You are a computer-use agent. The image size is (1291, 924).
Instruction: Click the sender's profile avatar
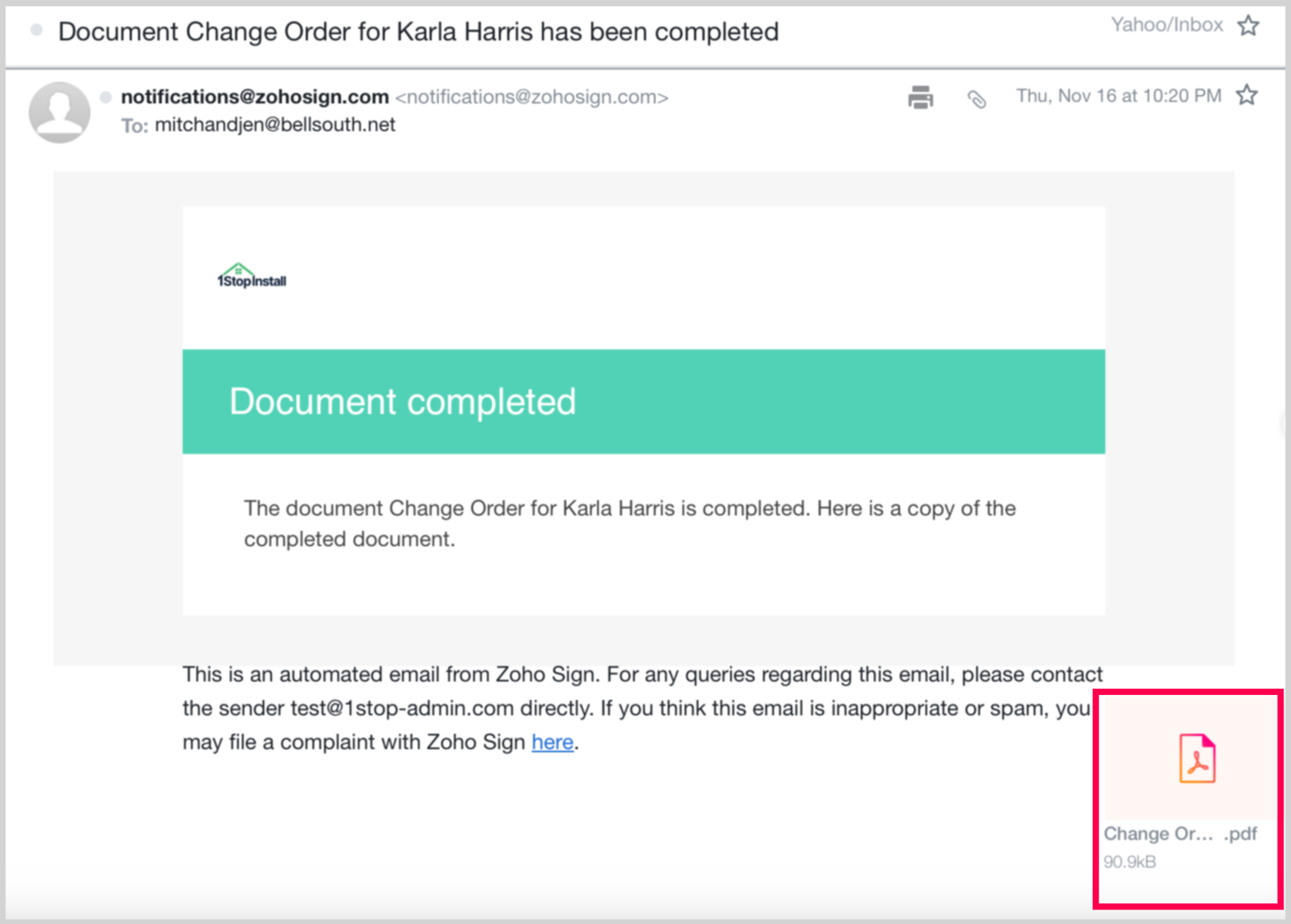point(59,112)
